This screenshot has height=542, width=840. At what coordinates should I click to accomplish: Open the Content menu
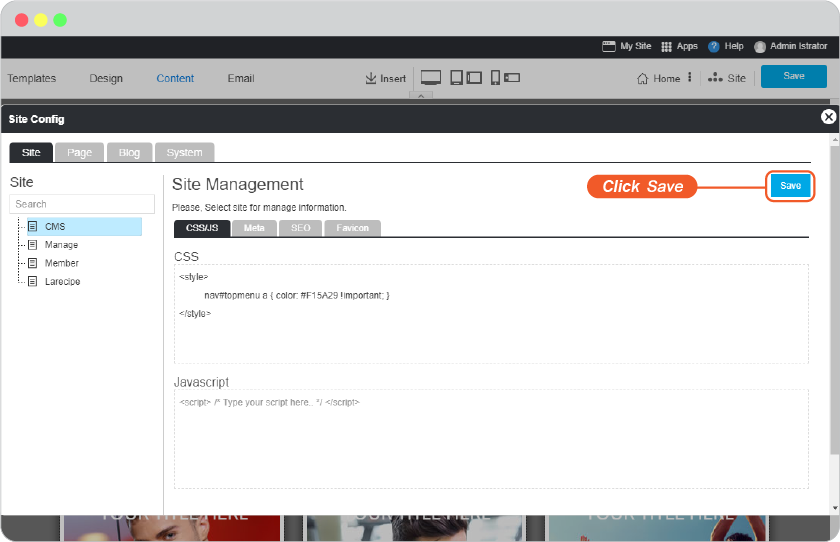point(175,78)
